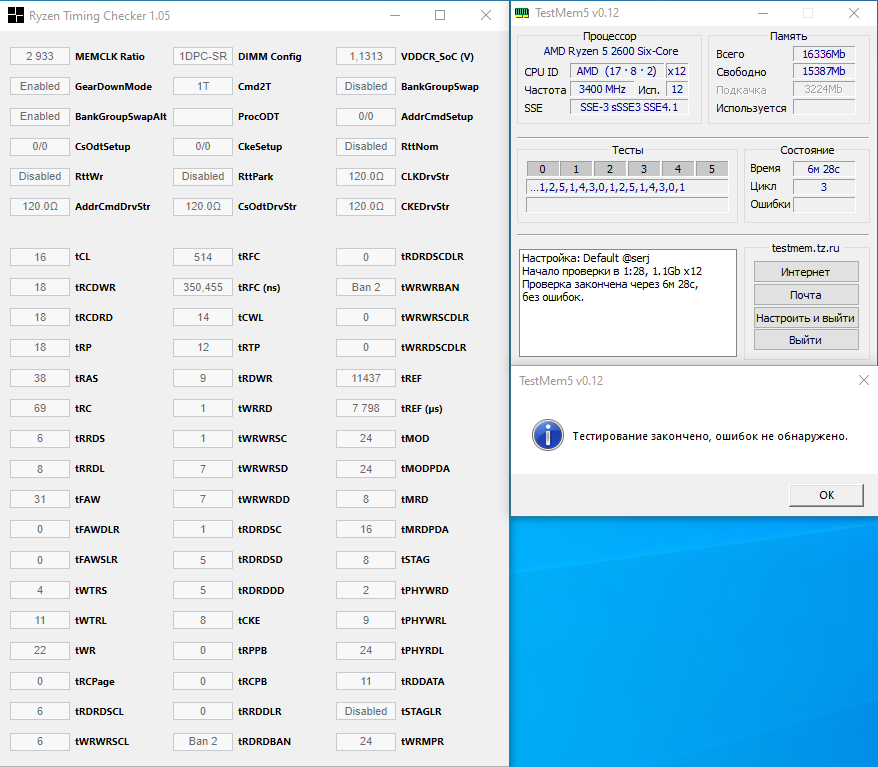Minimize the TestMem5 window

pos(763,13)
